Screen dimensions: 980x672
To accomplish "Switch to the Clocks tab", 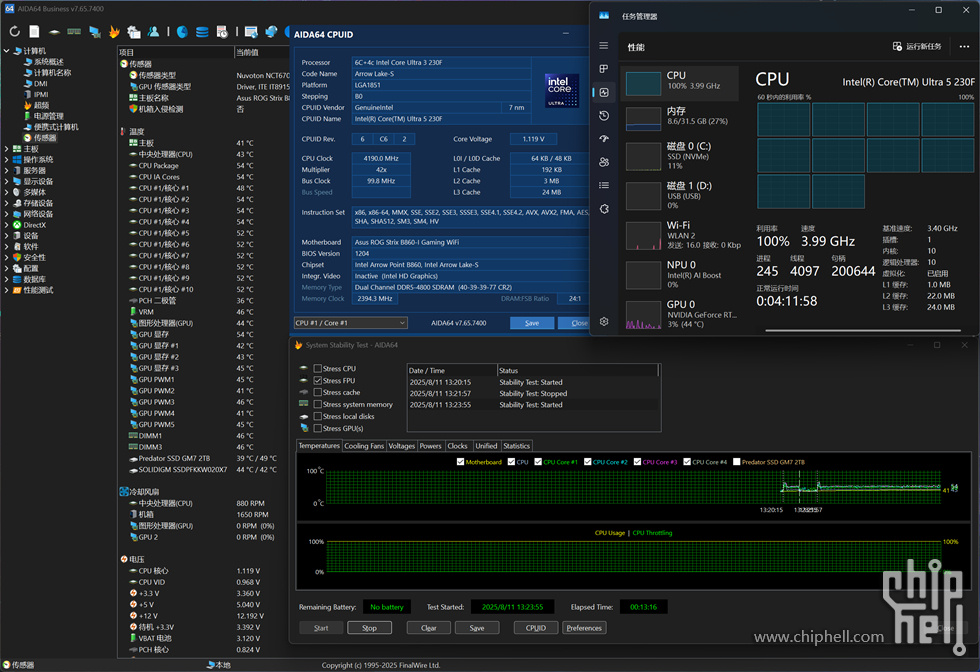I will [458, 446].
